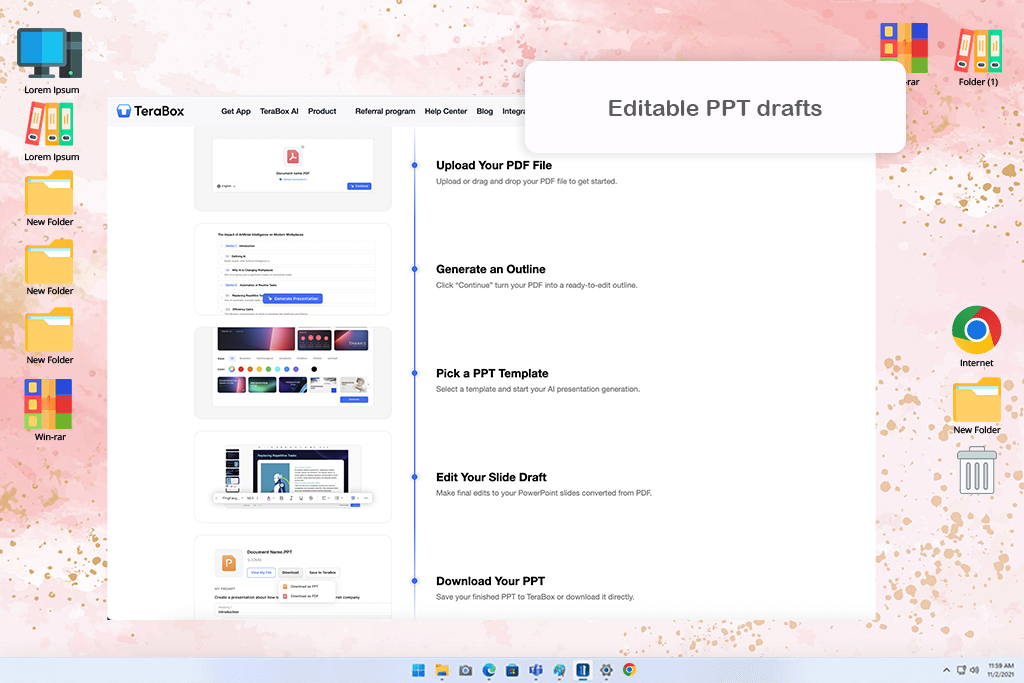
Task: Select the green color swatch
Action: click(268, 369)
